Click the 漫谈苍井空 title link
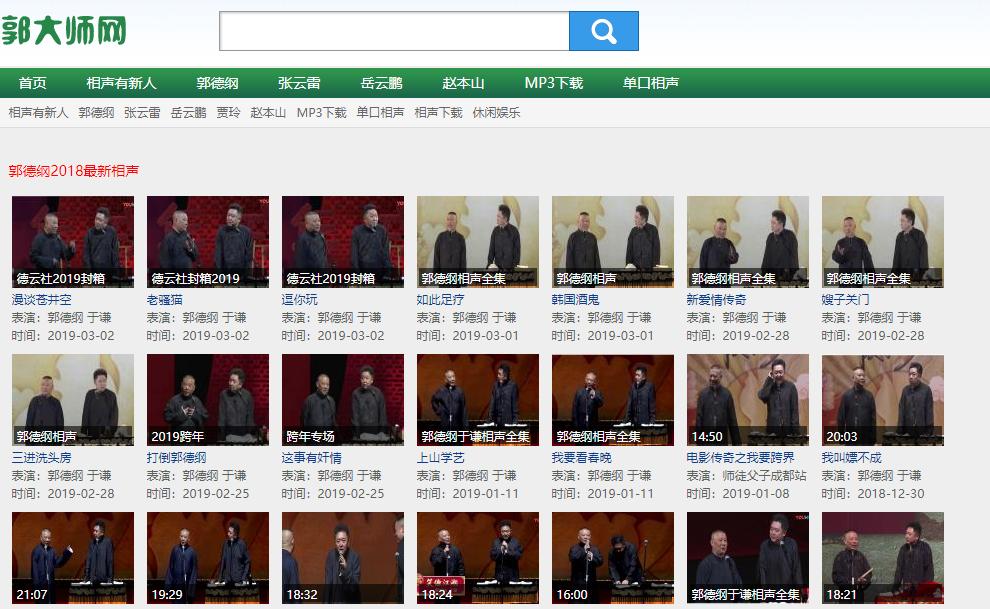 (x=42, y=300)
